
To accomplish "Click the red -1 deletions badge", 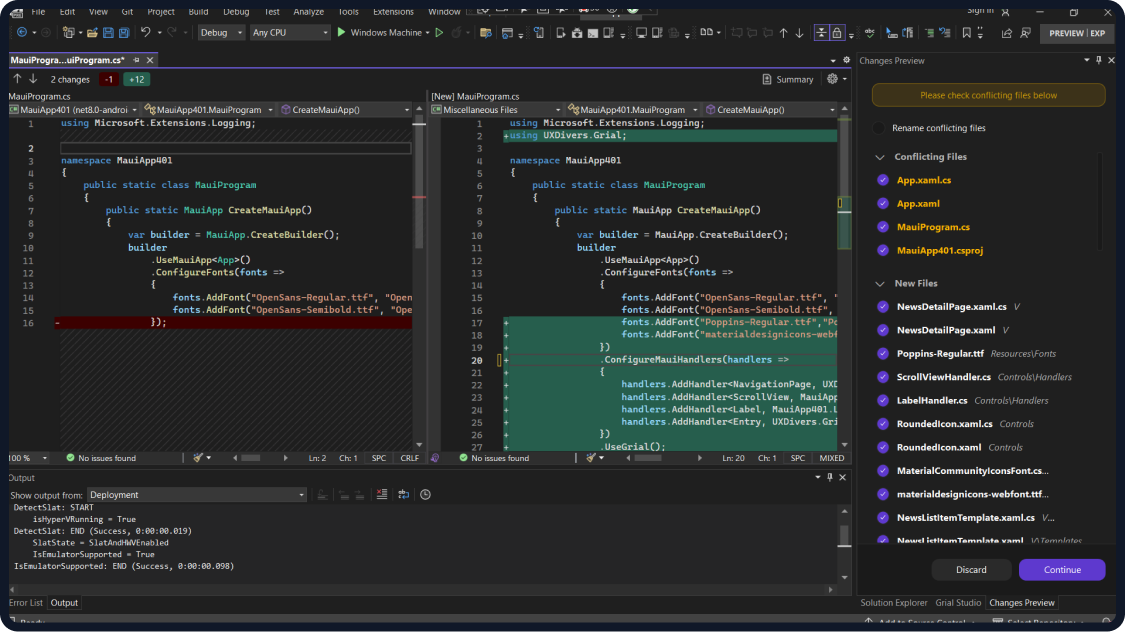I will (108, 79).
